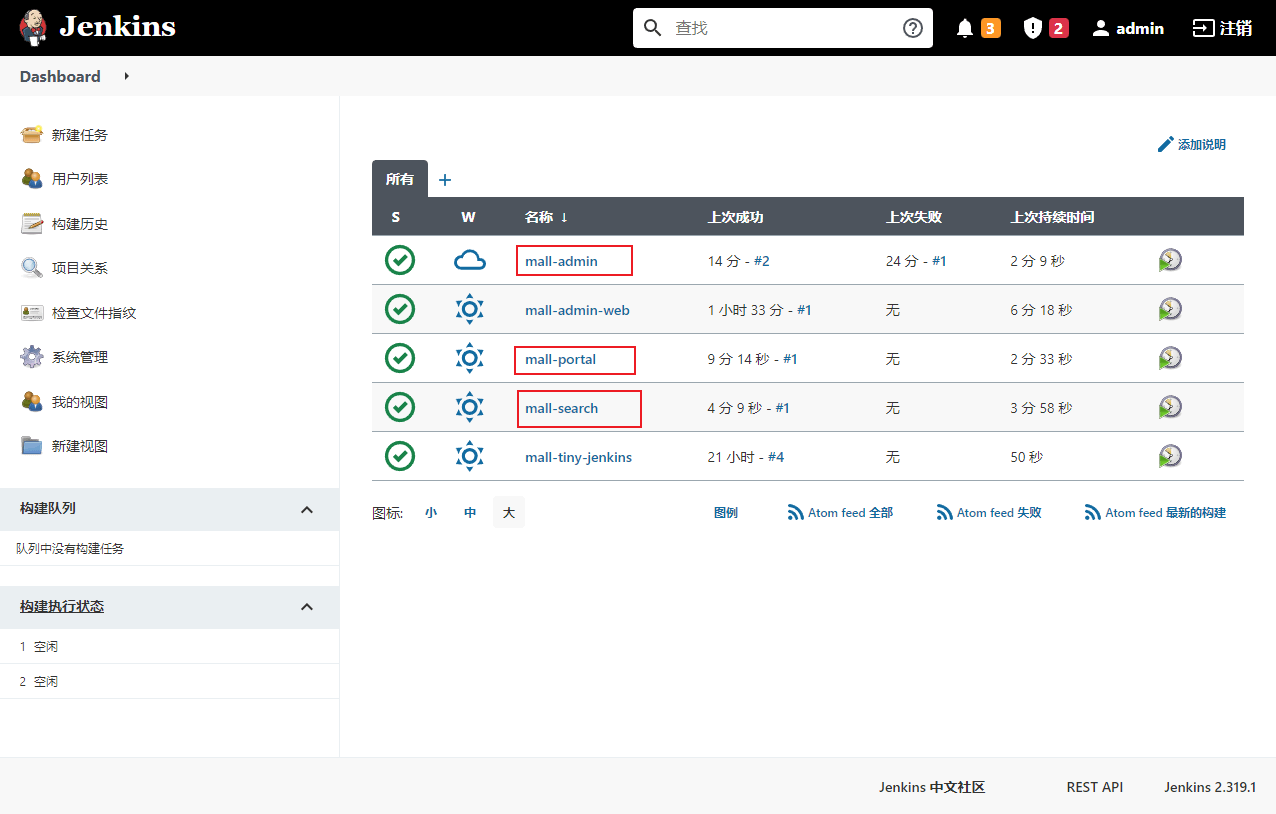Viewport: 1276px width, 814px height.
Task: Select the large (大) icon size
Action: 508,513
